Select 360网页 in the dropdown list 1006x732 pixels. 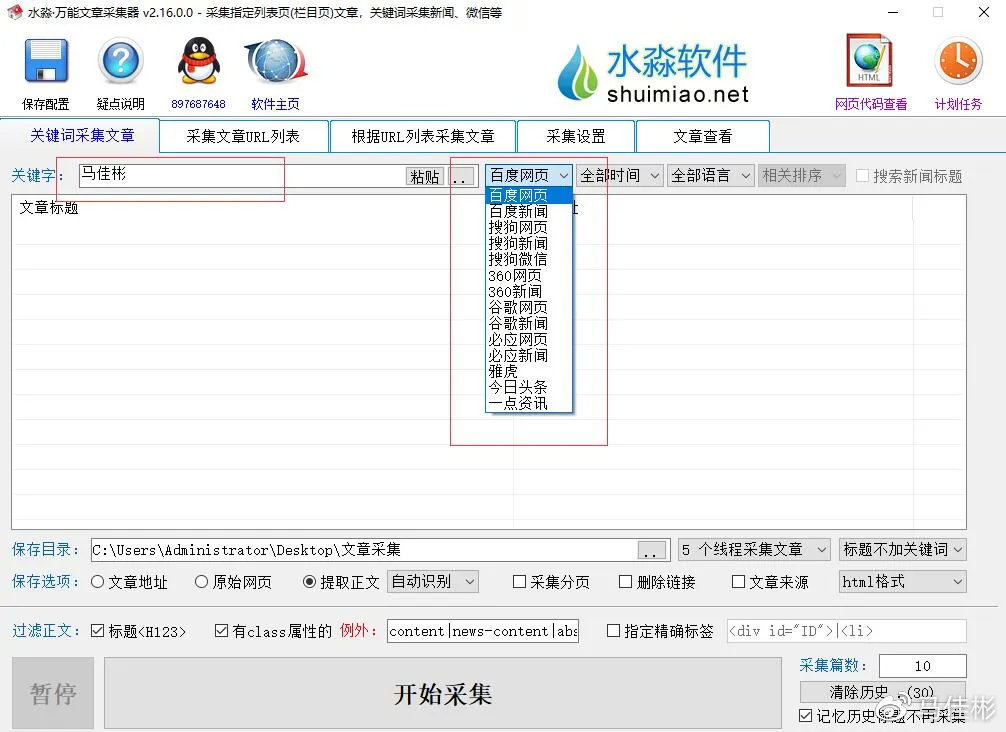click(529, 275)
